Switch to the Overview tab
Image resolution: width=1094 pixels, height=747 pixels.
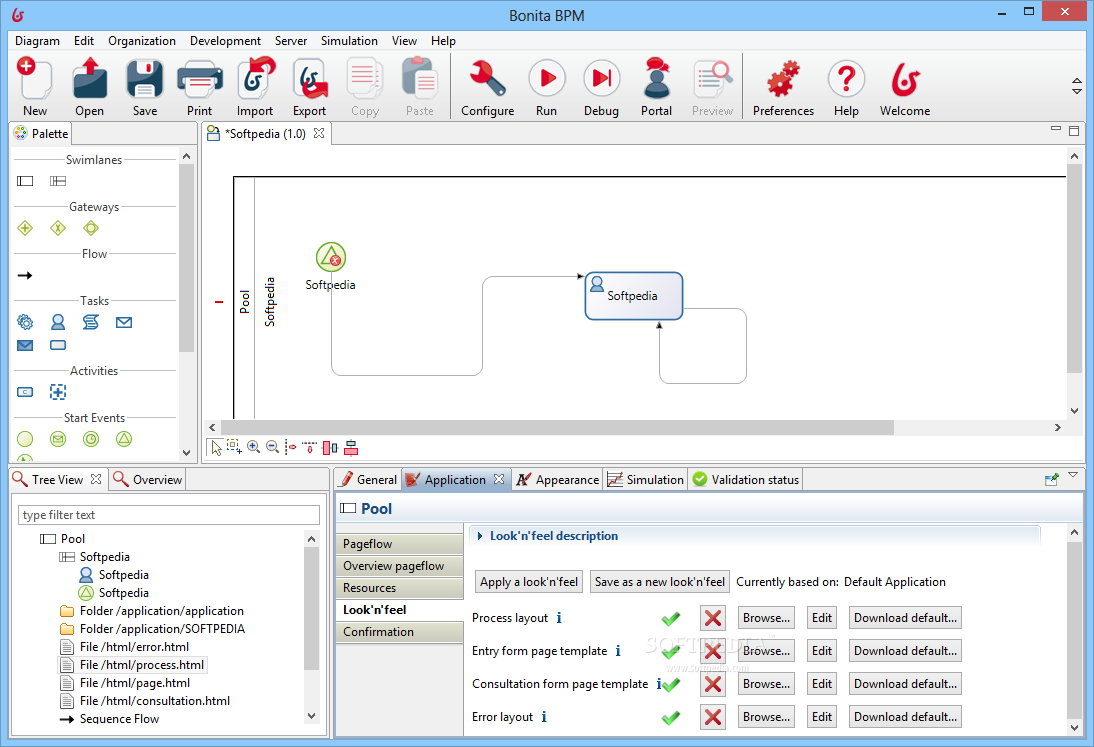pos(148,479)
